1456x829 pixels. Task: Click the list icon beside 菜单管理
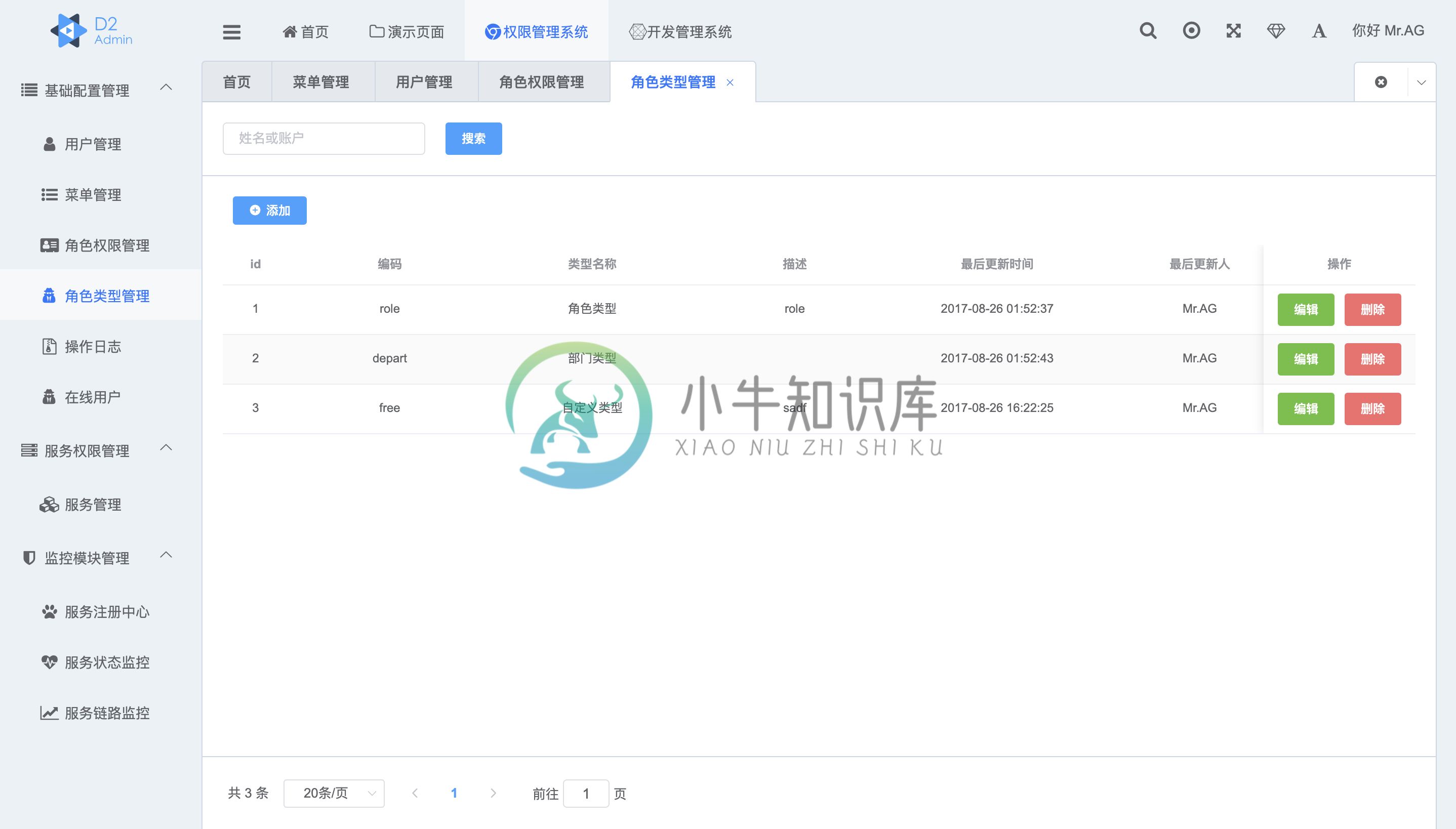coord(50,195)
